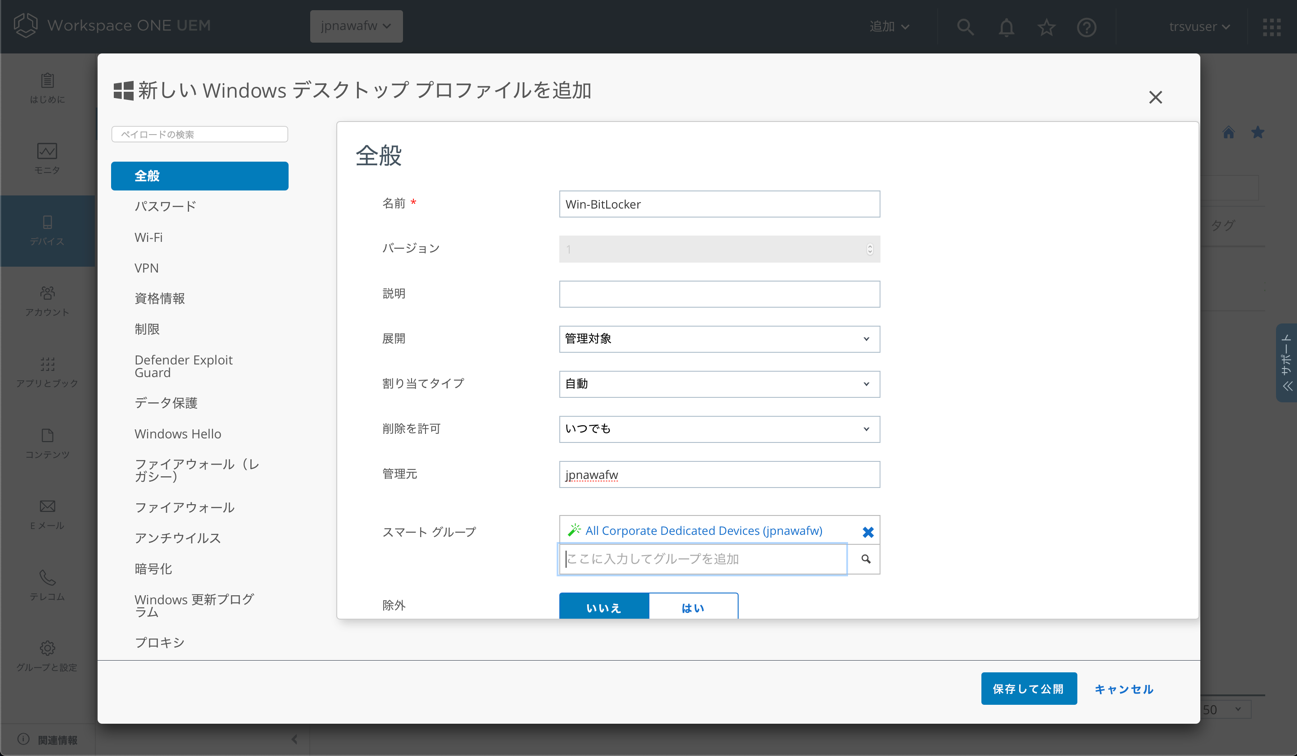
Task: Click the 関連情報 info icon
Action: 23,740
